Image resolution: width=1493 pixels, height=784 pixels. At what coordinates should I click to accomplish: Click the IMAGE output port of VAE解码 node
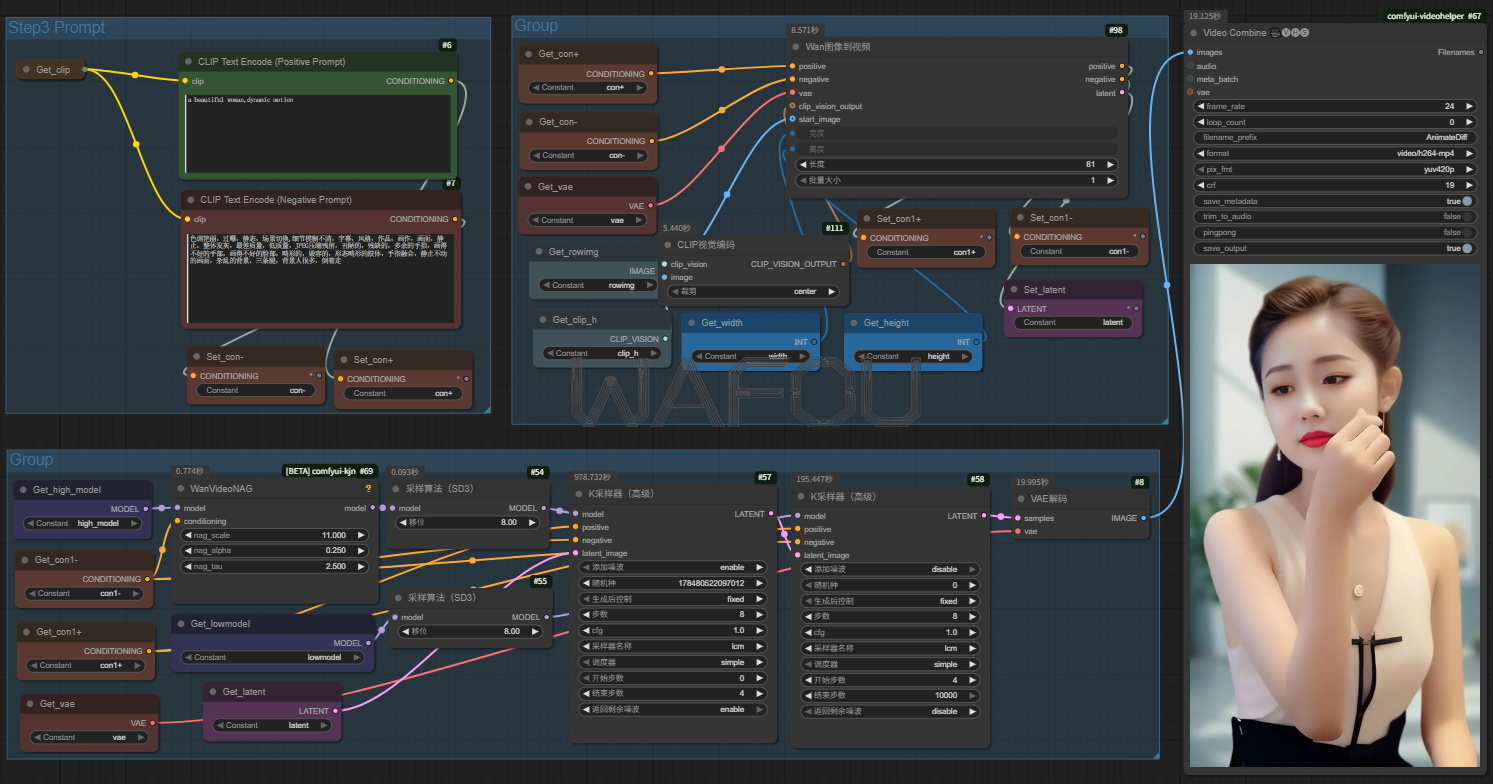[1143, 518]
